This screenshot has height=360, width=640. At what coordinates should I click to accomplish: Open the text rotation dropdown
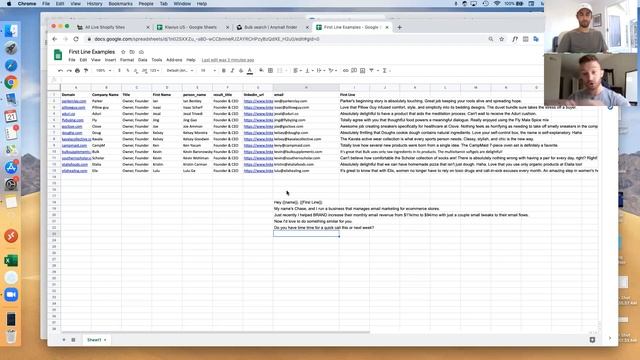pyautogui.click(x=333, y=71)
